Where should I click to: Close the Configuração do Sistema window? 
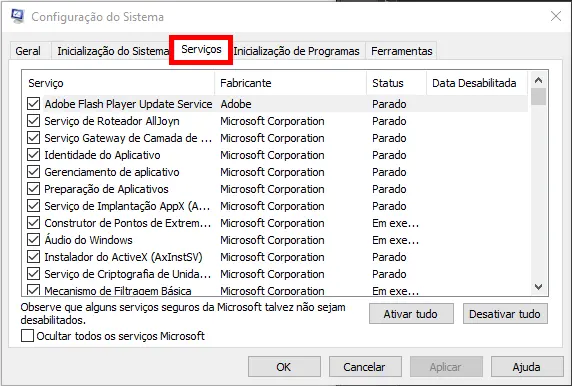[x=556, y=16]
